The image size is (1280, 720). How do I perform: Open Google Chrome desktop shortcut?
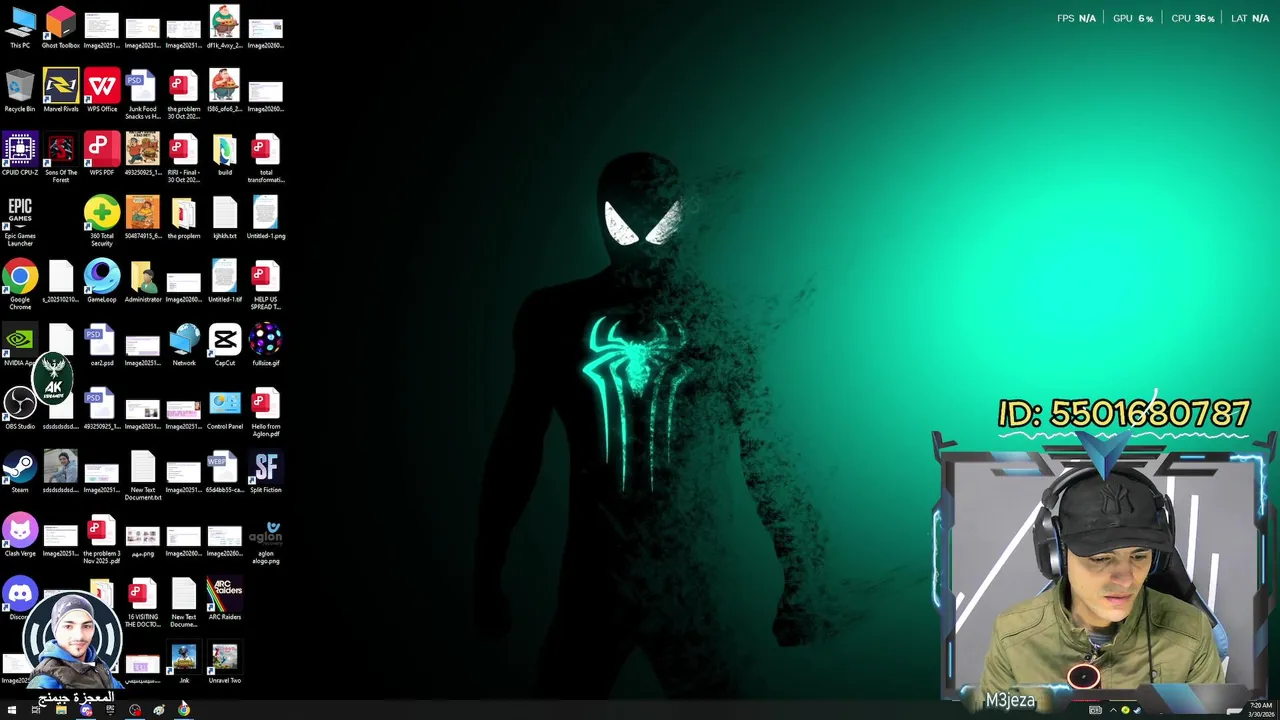pyautogui.click(x=20, y=285)
